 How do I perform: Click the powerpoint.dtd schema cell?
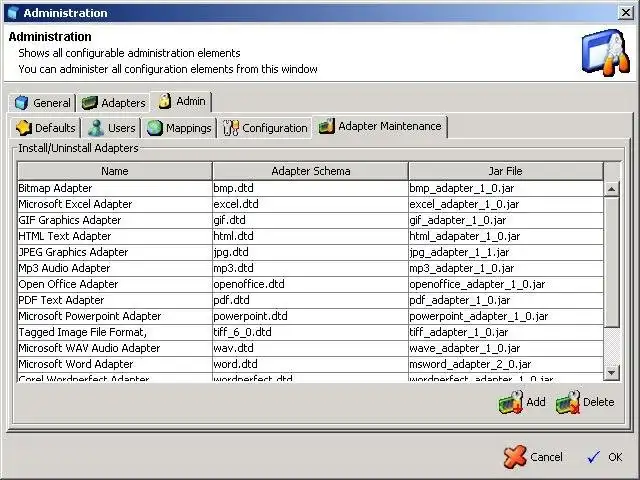tap(310, 316)
